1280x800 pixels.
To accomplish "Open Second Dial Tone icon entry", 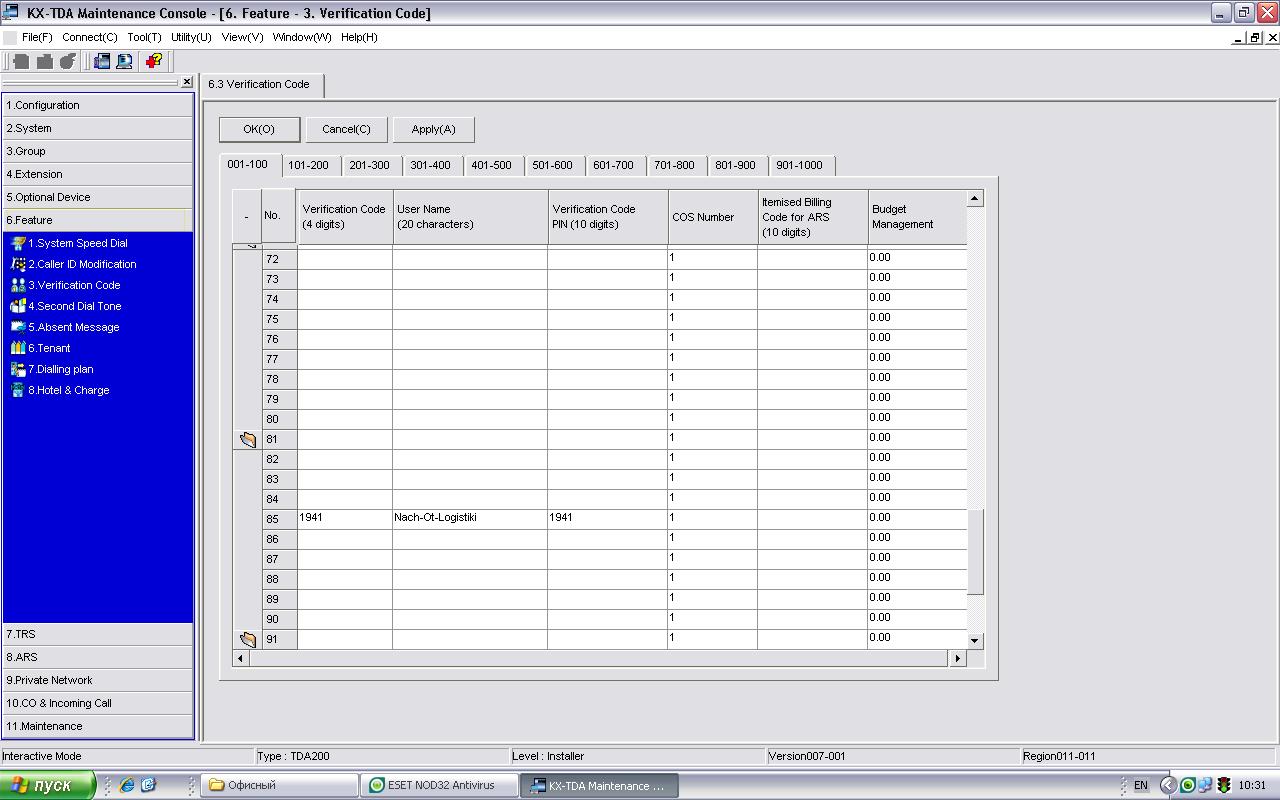I will click(18, 306).
